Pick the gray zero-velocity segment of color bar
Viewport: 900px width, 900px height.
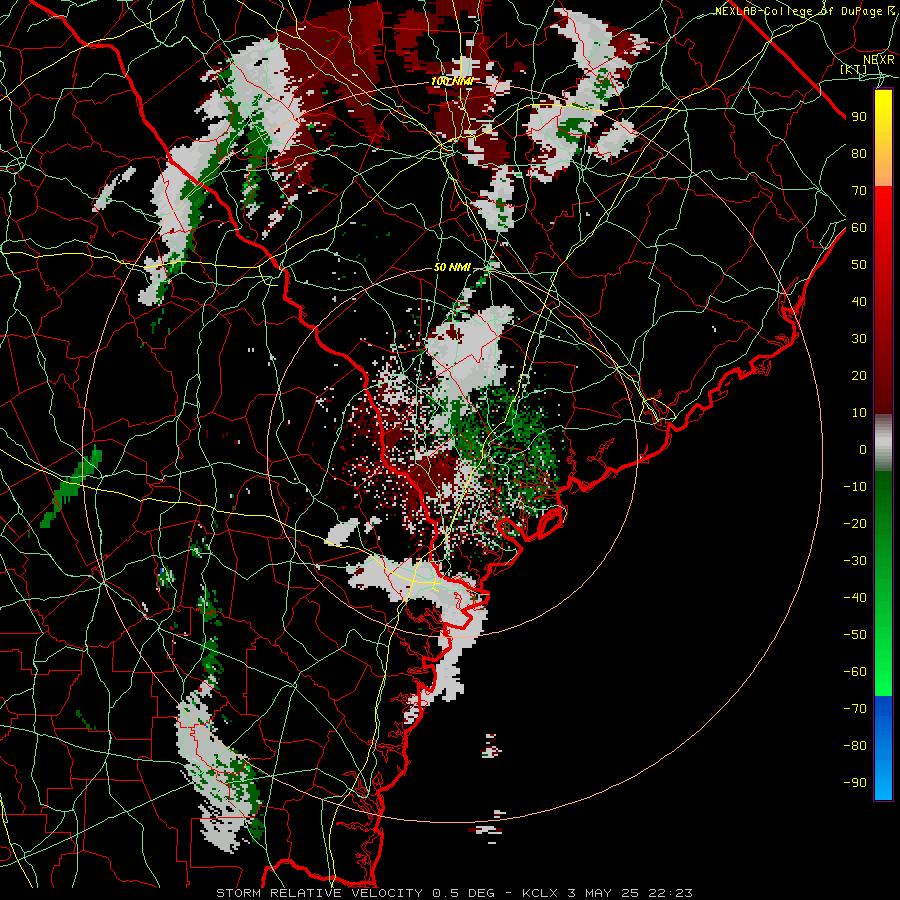(883, 443)
